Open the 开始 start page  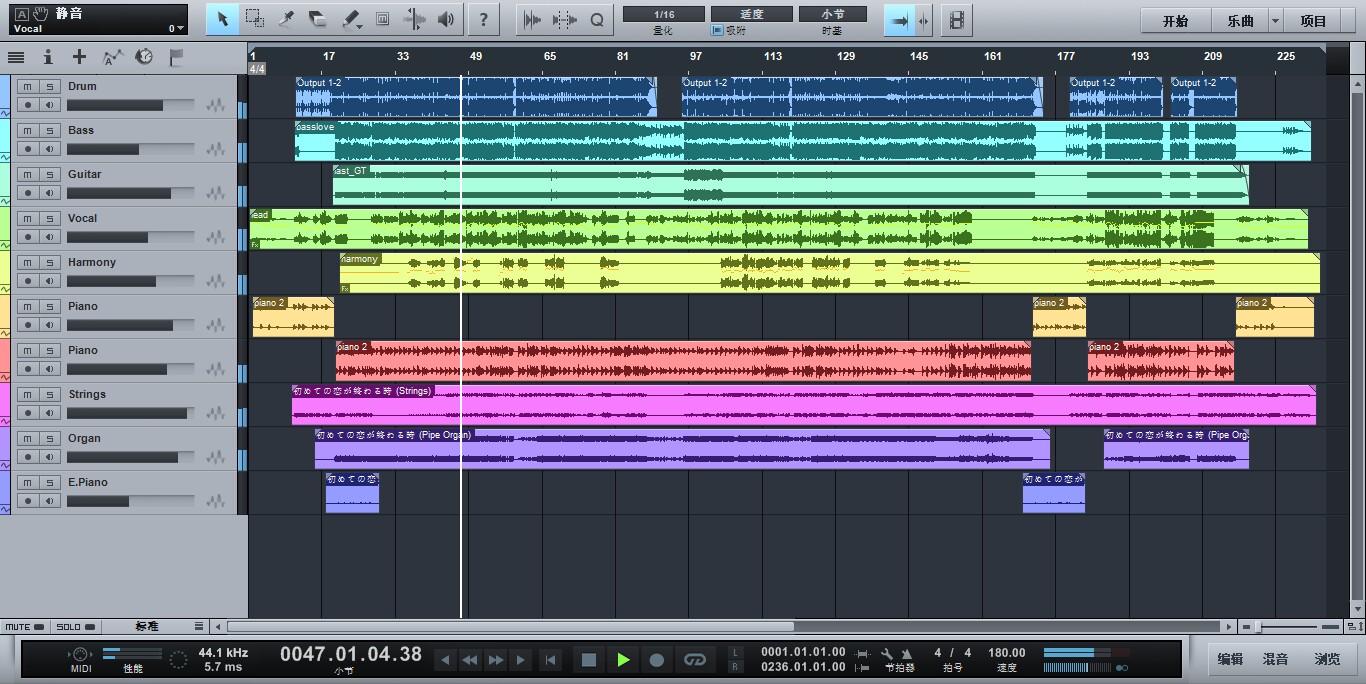tap(1176, 21)
